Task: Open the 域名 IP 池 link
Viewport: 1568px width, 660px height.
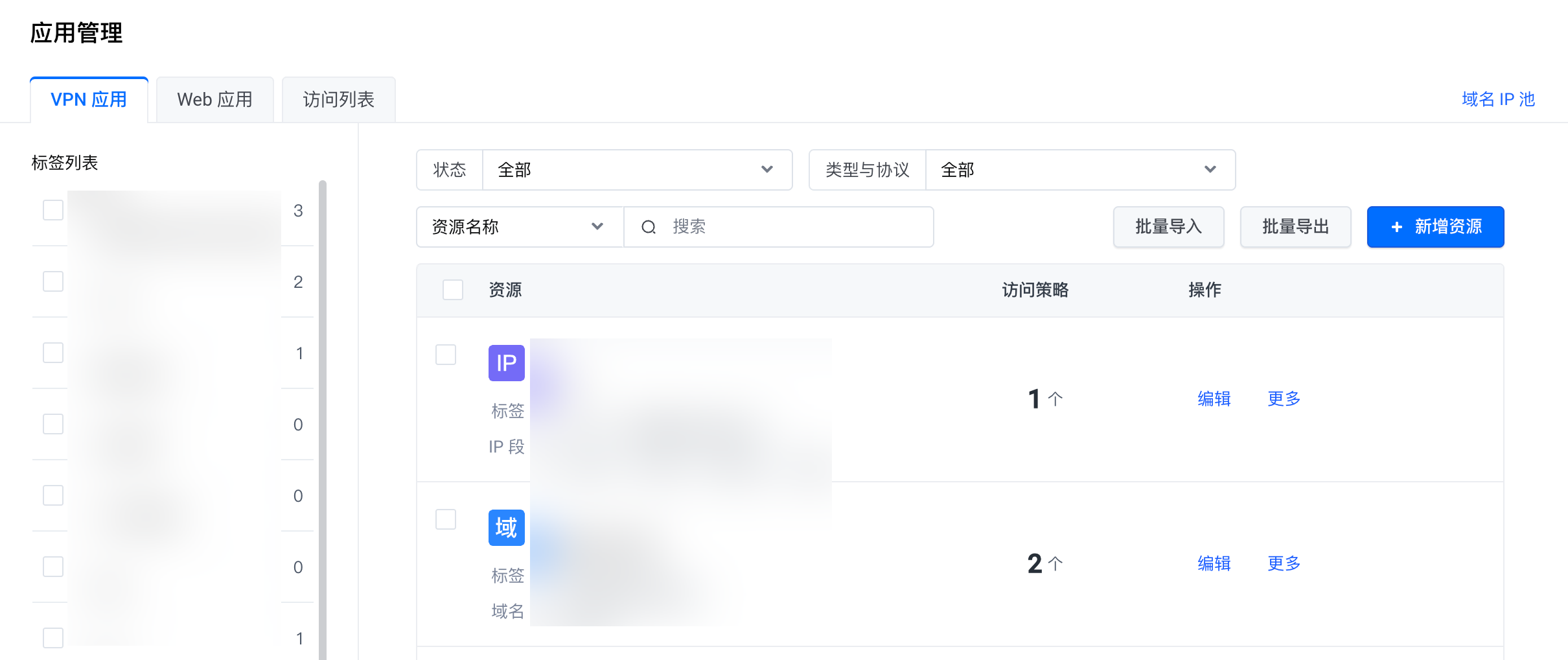Action: [x=1498, y=99]
